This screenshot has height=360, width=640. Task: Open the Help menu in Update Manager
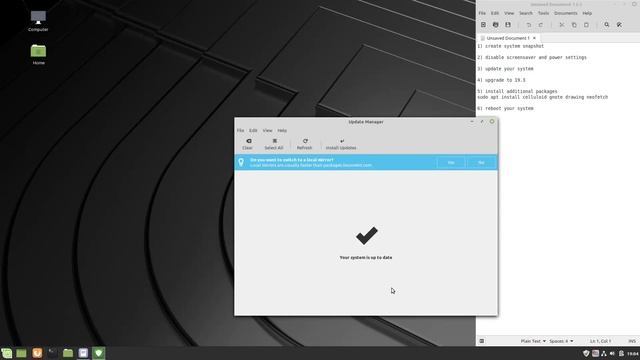[282, 130]
